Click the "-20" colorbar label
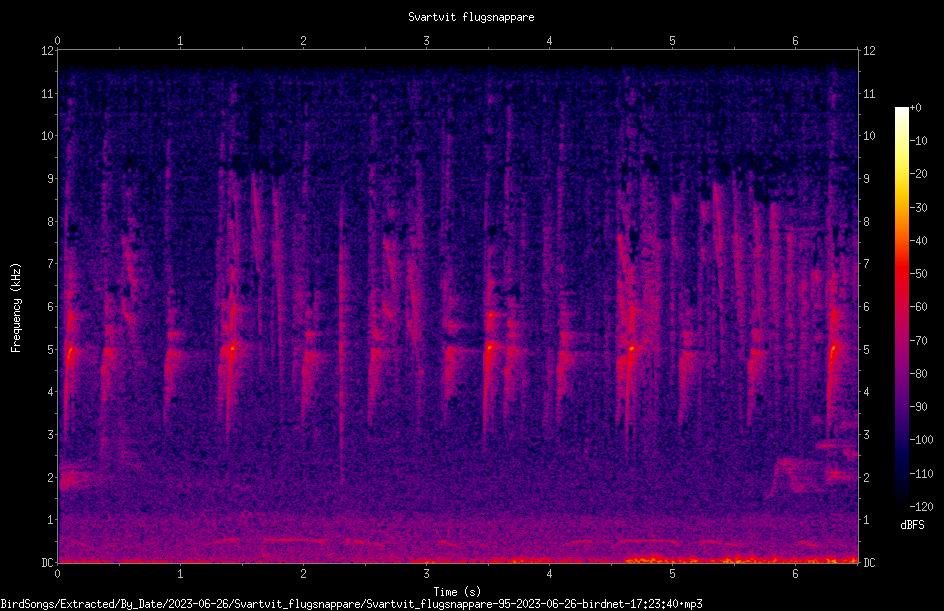Screen dimensions: 944x611 919,174
